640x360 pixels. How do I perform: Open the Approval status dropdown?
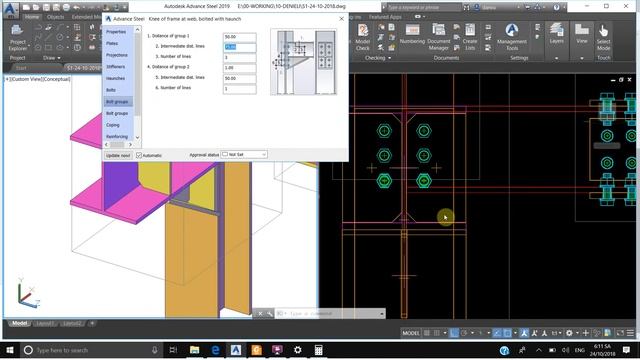click(244, 154)
